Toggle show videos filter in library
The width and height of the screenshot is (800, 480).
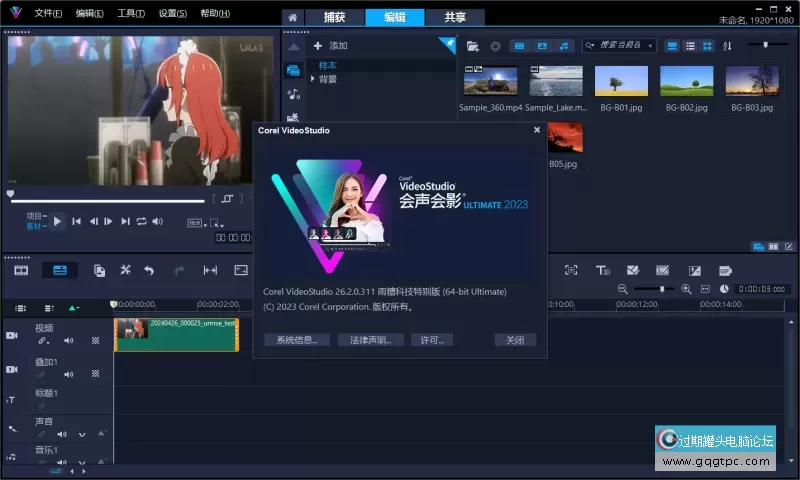[x=519, y=46]
